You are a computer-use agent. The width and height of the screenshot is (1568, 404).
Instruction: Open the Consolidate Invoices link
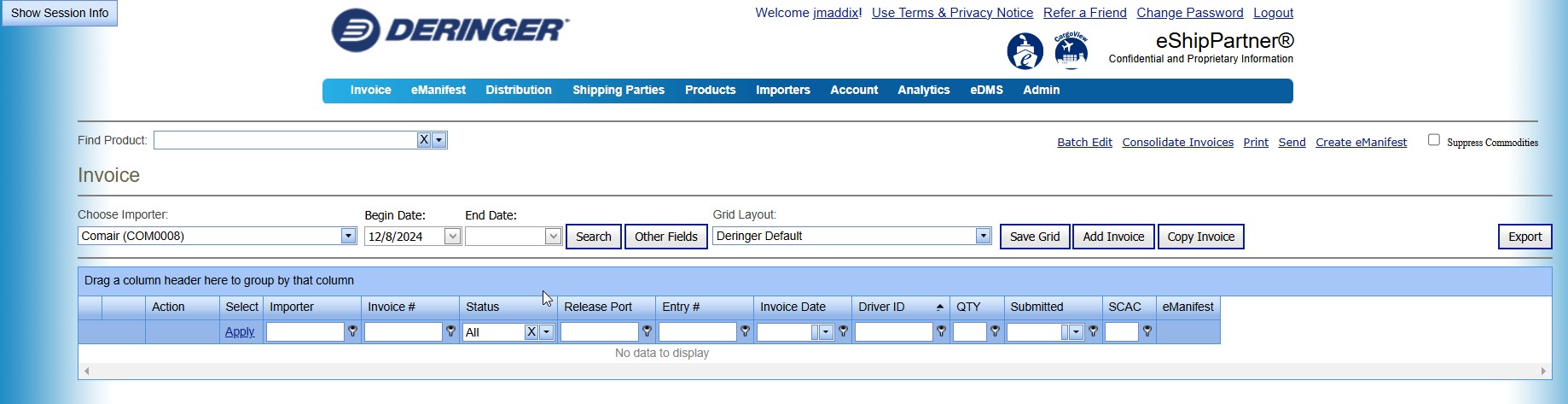[x=1177, y=143]
